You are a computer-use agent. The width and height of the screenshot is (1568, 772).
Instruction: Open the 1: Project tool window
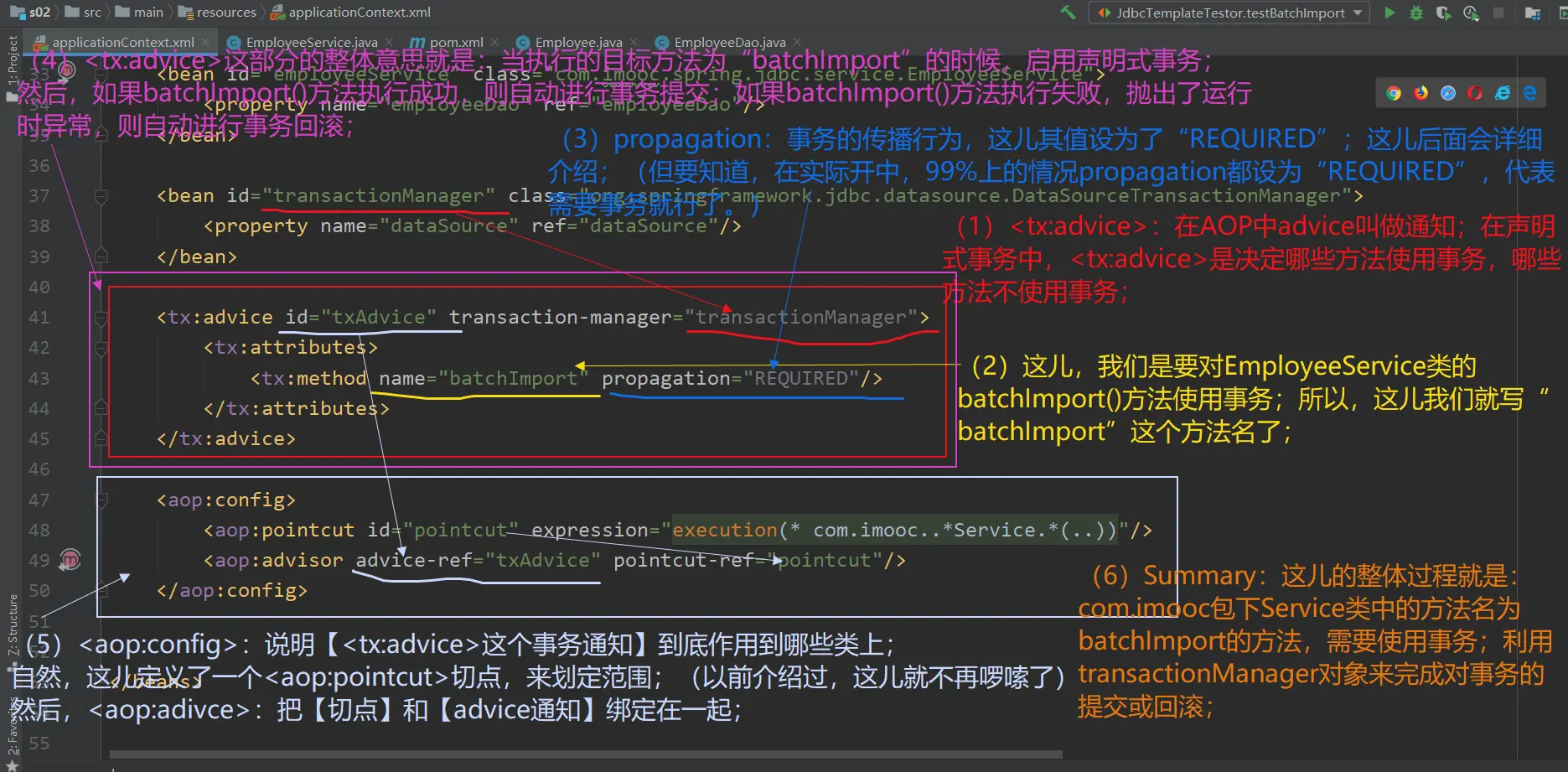[12, 67]
